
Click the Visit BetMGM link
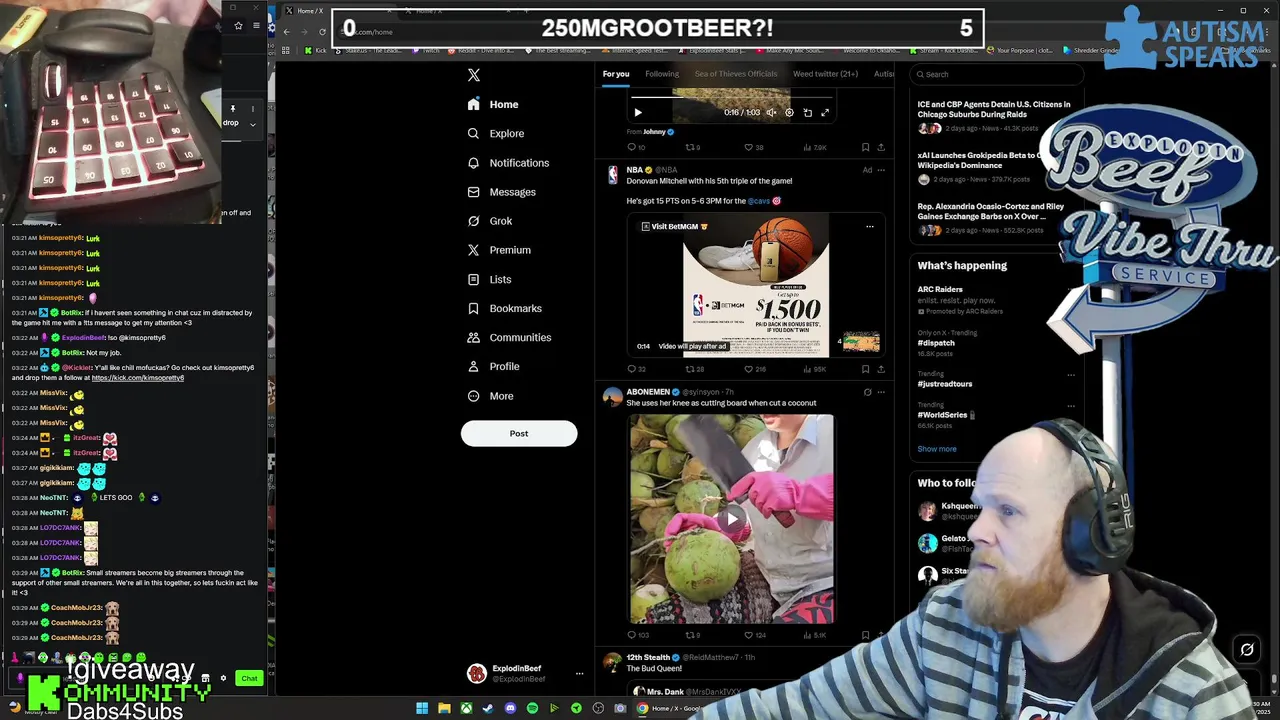coord(674,227)
